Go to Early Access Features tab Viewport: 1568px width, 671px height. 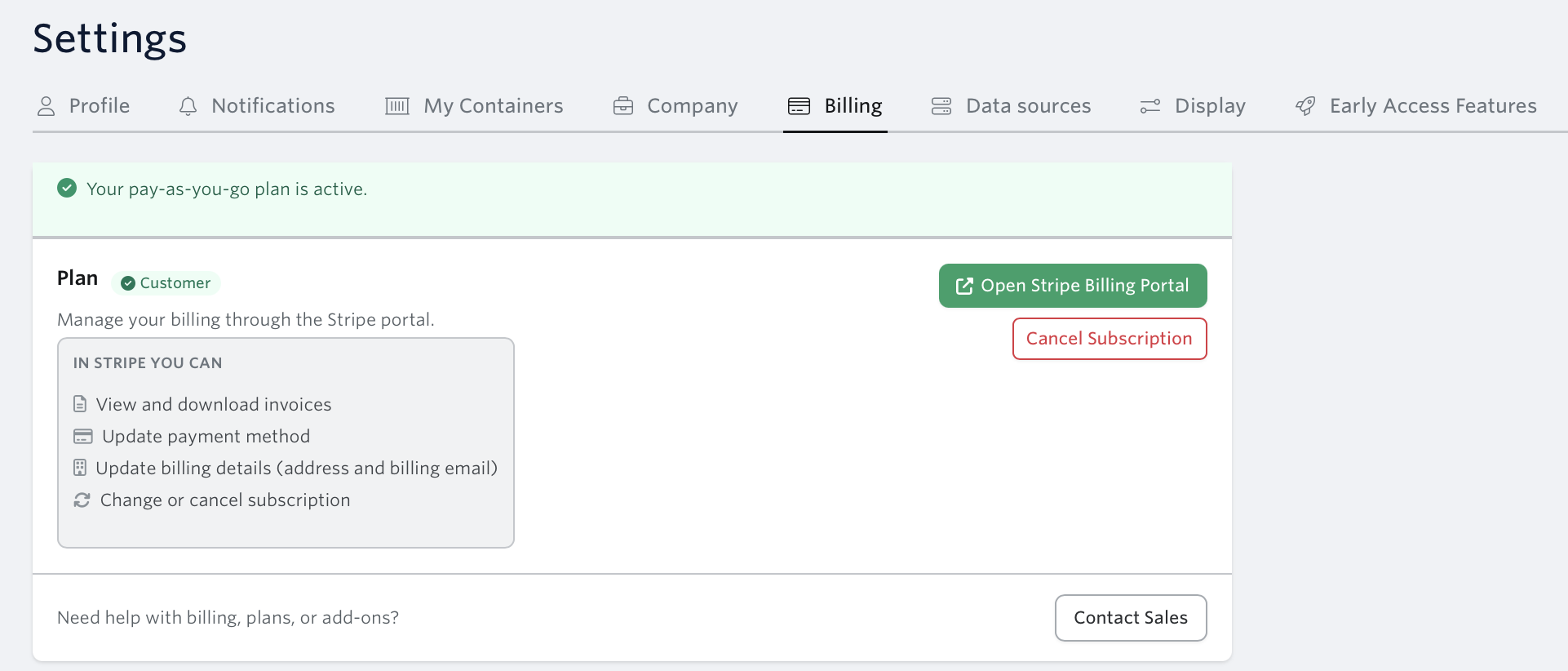[1415, 106]
